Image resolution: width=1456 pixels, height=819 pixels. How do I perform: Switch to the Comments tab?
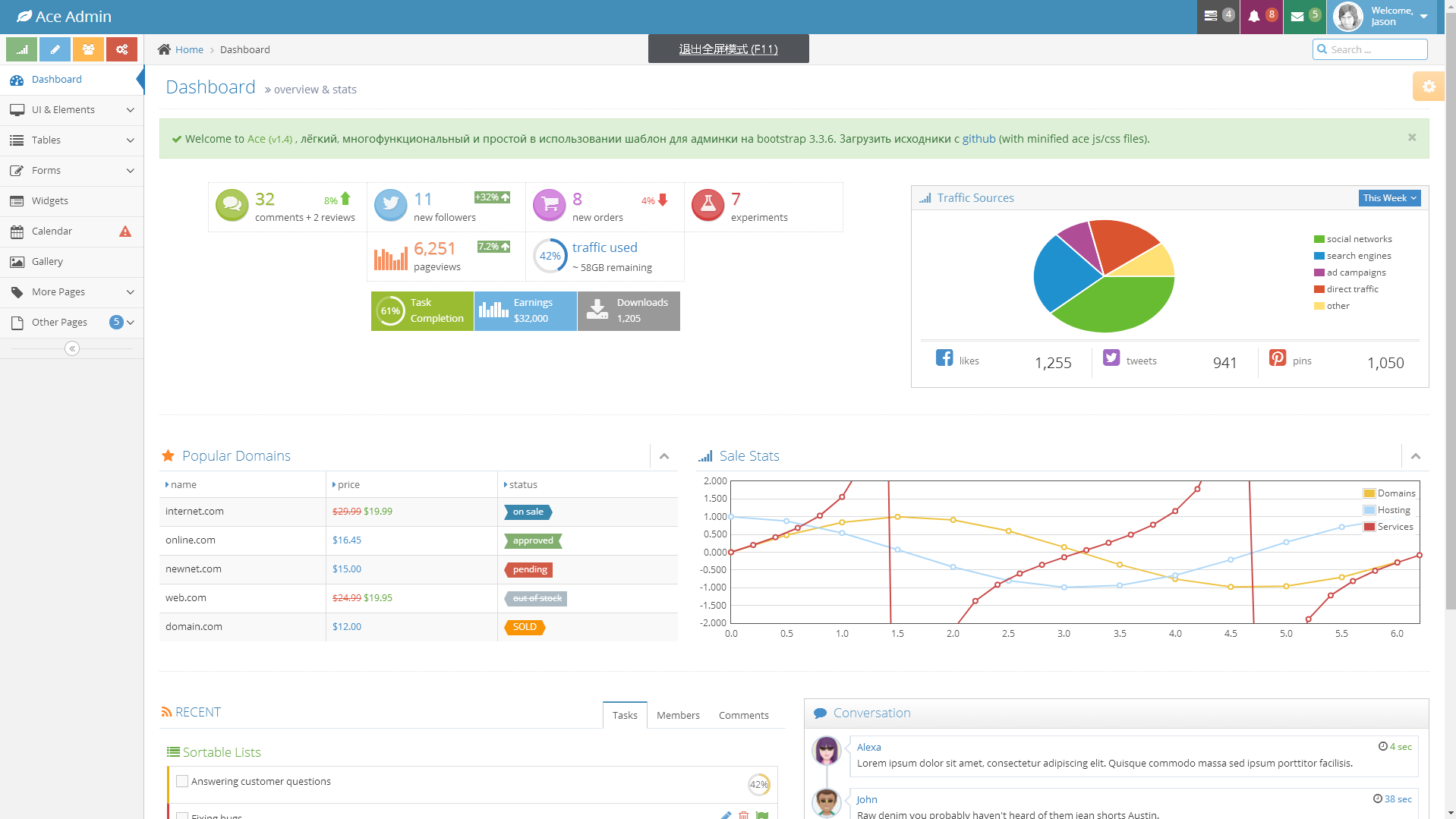click(x=744, y=715)
